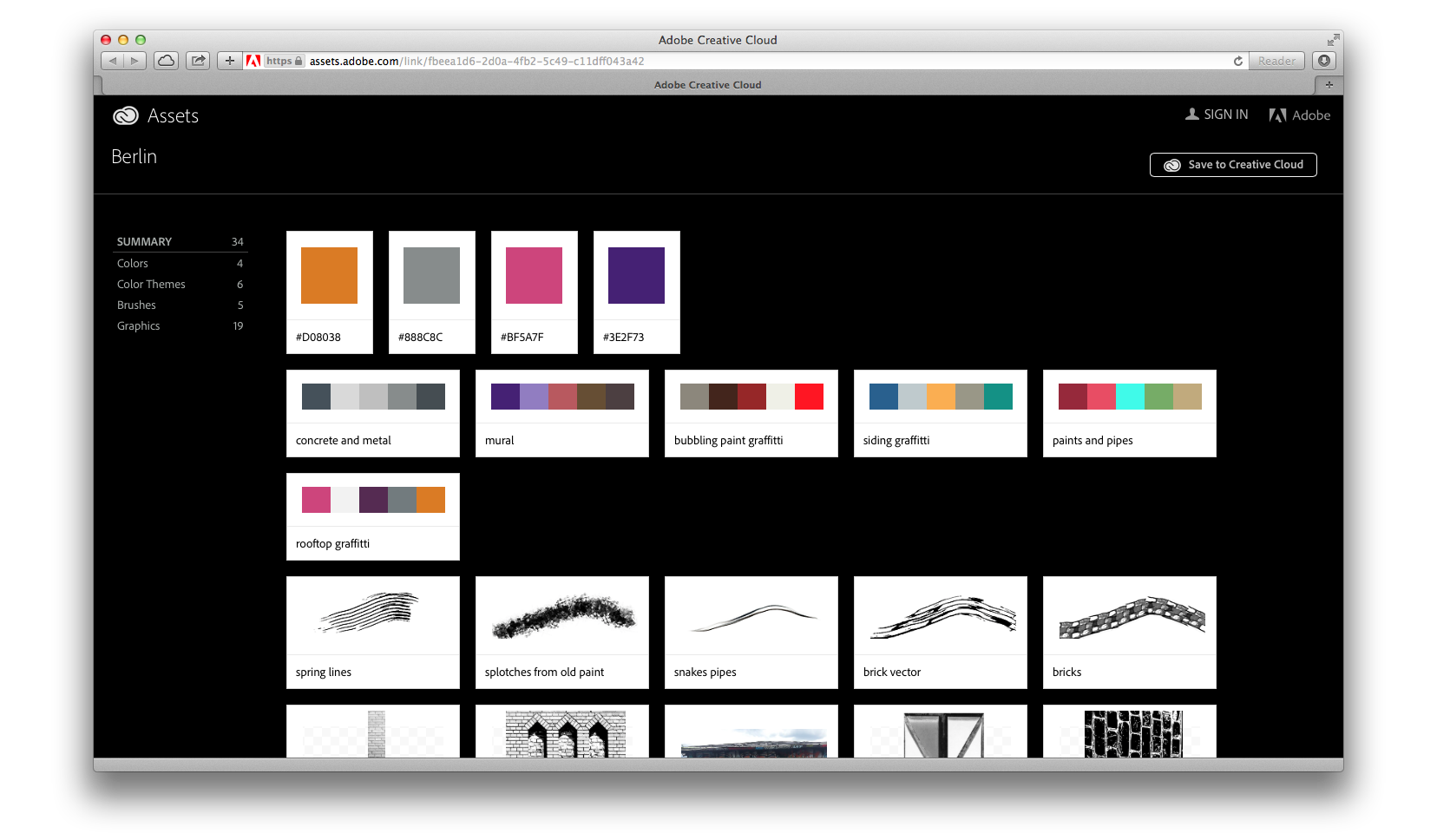
Task: Click Save to Creative Cloud button
Action: pyautogui.click(x=1233, y=165)
